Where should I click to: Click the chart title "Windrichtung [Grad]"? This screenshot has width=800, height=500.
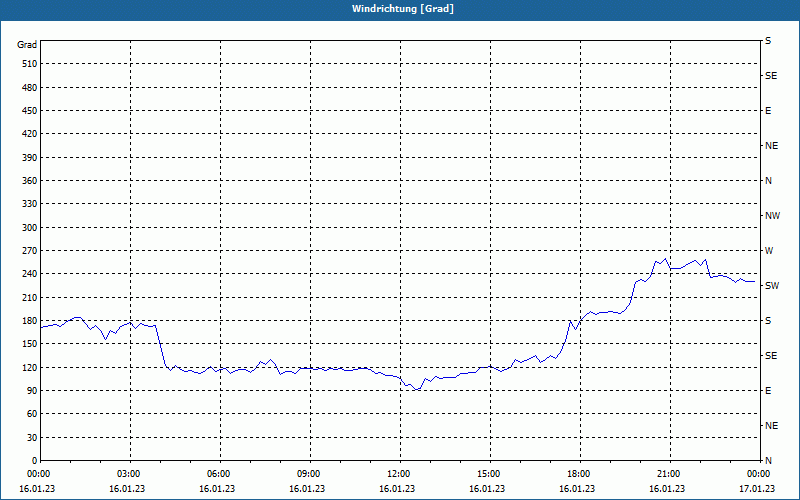pos(403,9)
